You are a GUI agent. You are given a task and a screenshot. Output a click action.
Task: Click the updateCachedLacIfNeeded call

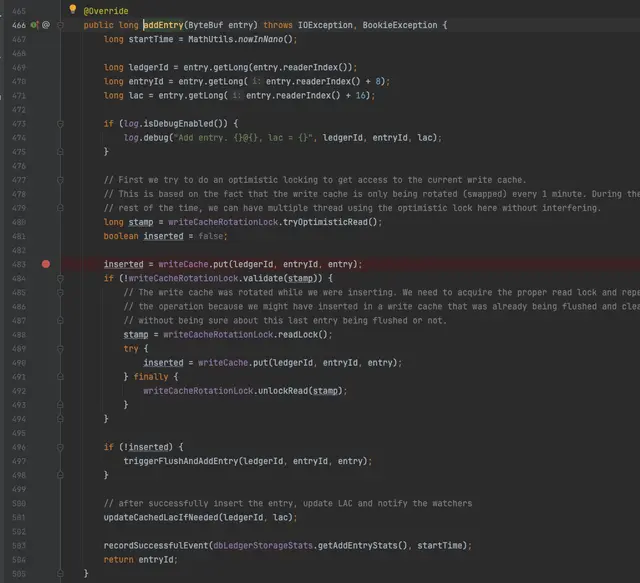161,518
